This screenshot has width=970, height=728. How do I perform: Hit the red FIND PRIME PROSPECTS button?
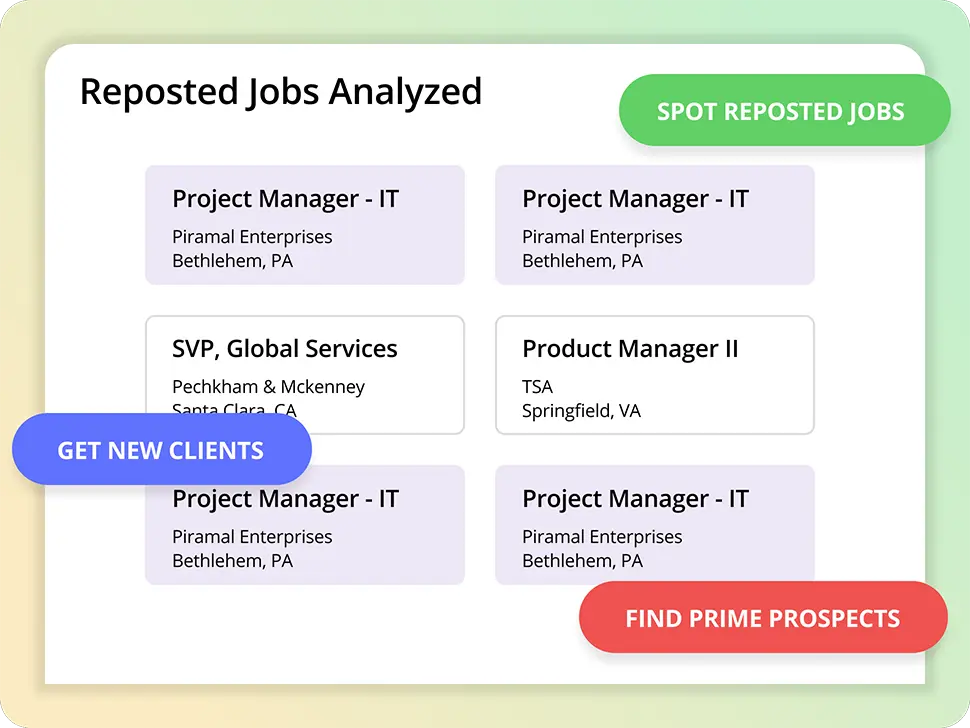(x=763, y=617)
